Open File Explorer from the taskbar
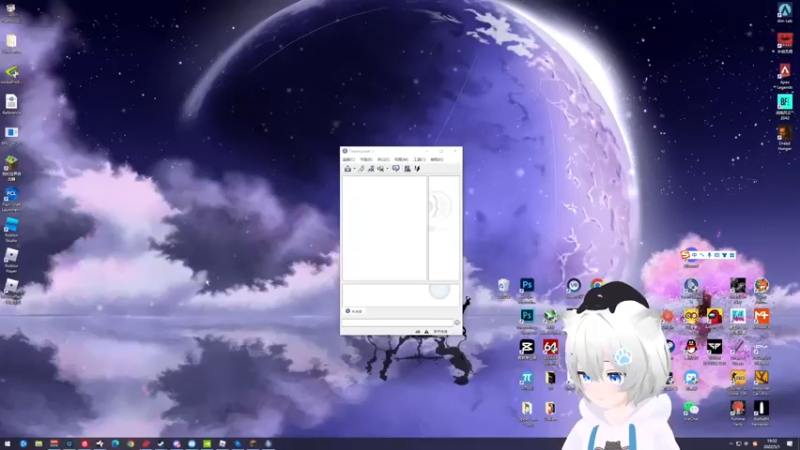This screenshot has height=450, width=800. [x=39, y=444]
